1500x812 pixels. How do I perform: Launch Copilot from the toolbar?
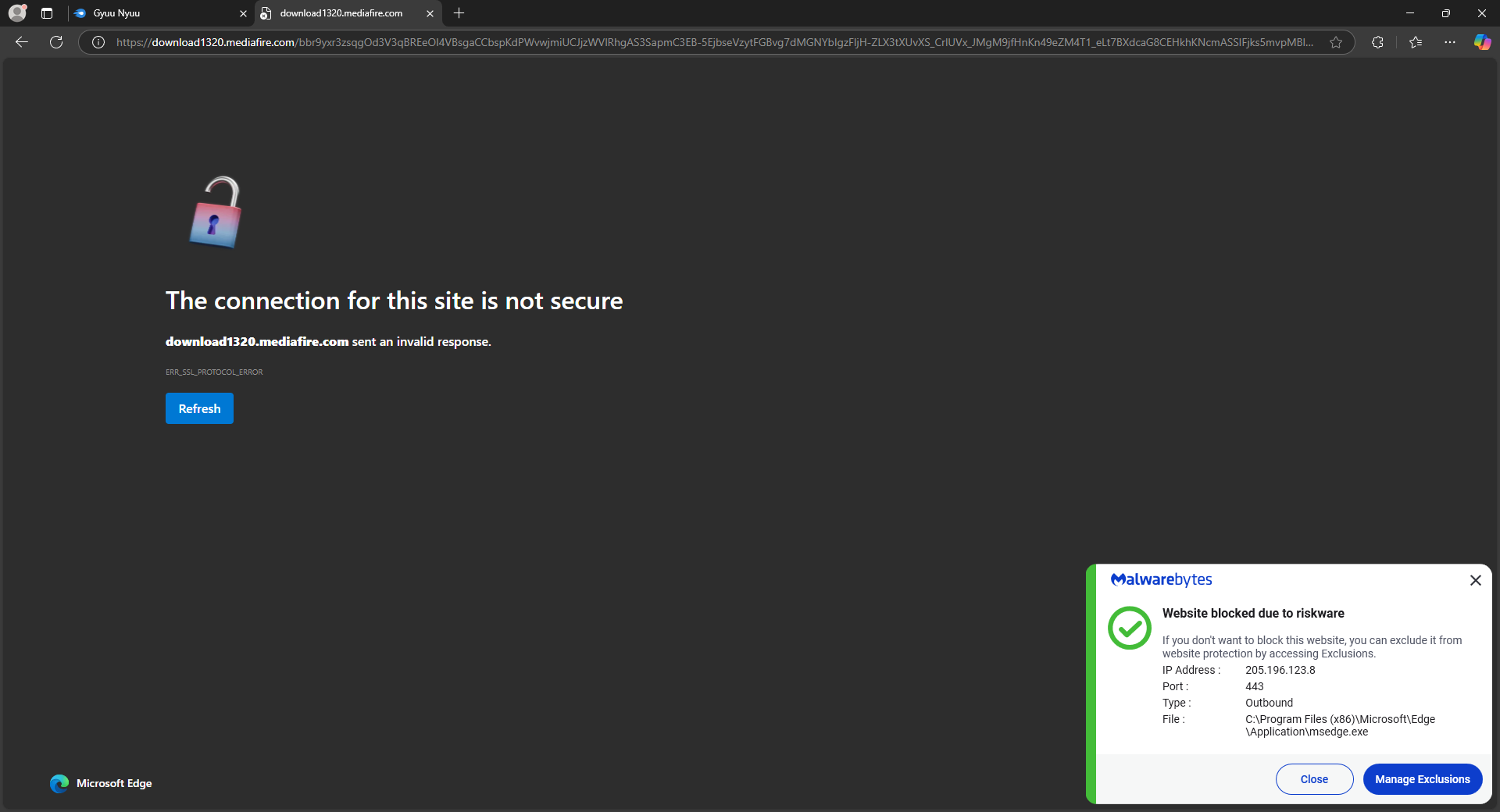point(1482,42)
